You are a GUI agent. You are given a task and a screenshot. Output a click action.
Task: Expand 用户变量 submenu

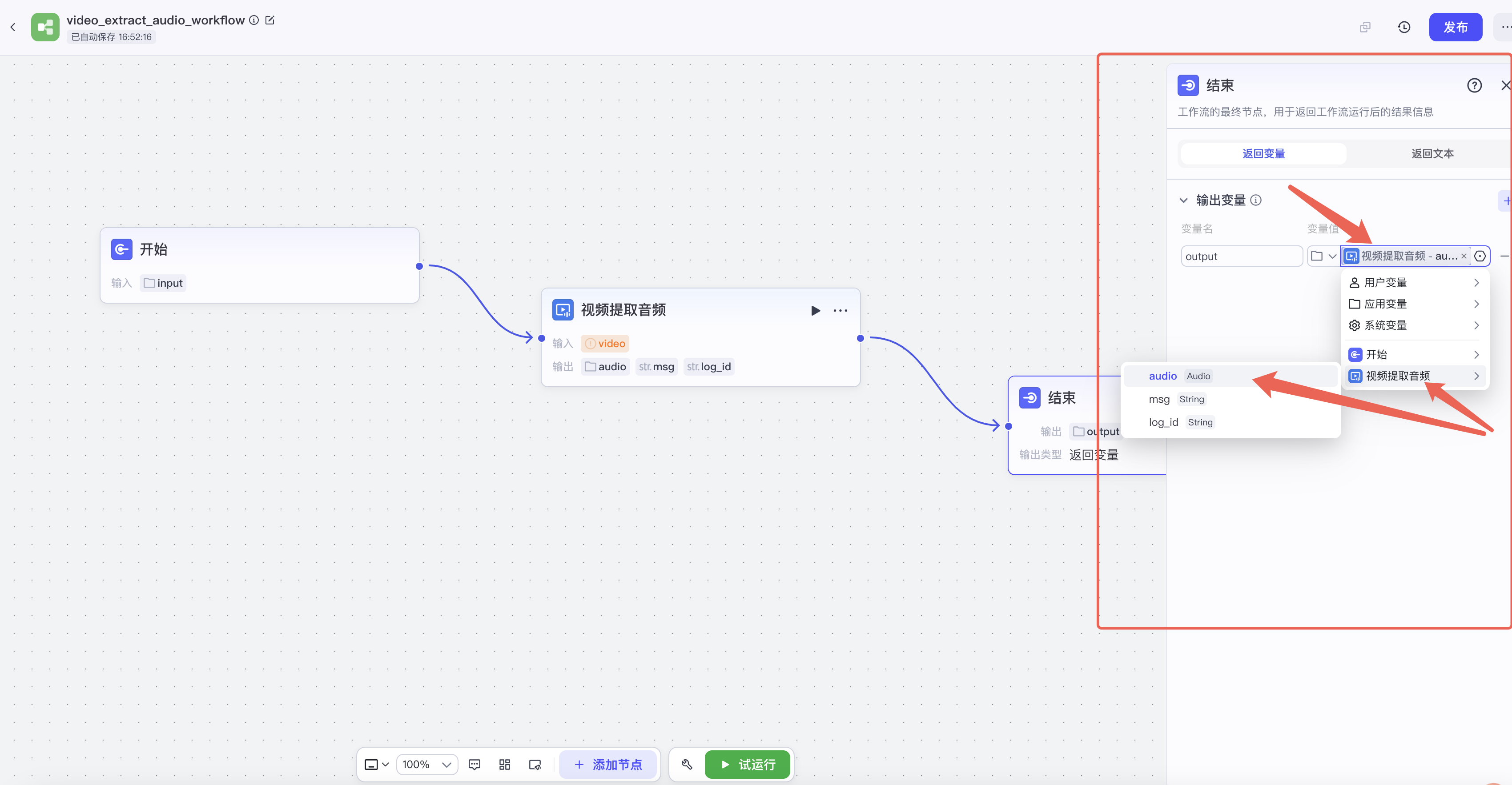pyautogui.click(x=1415, y=283)
